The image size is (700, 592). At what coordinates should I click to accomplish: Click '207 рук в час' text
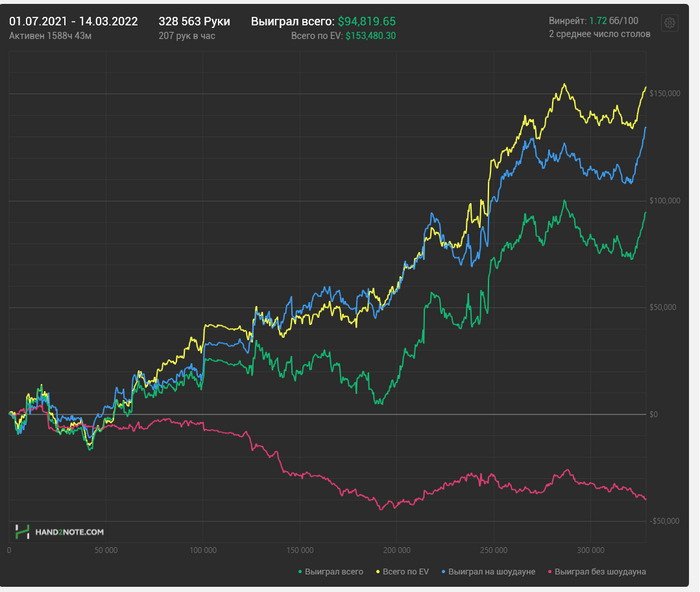187,36
